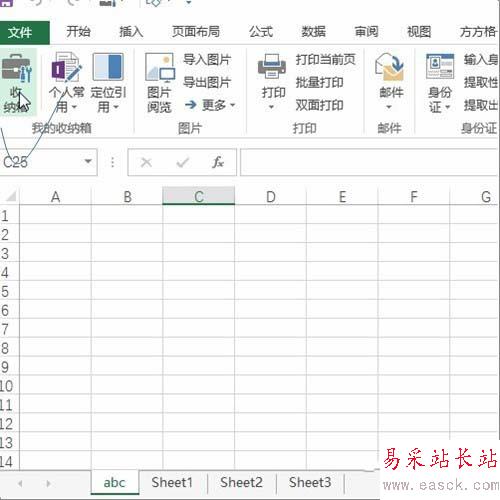Select the Sheet2 tab
Image resolution: width=500 pixels, height=500 pixels.
coord(241,482)
